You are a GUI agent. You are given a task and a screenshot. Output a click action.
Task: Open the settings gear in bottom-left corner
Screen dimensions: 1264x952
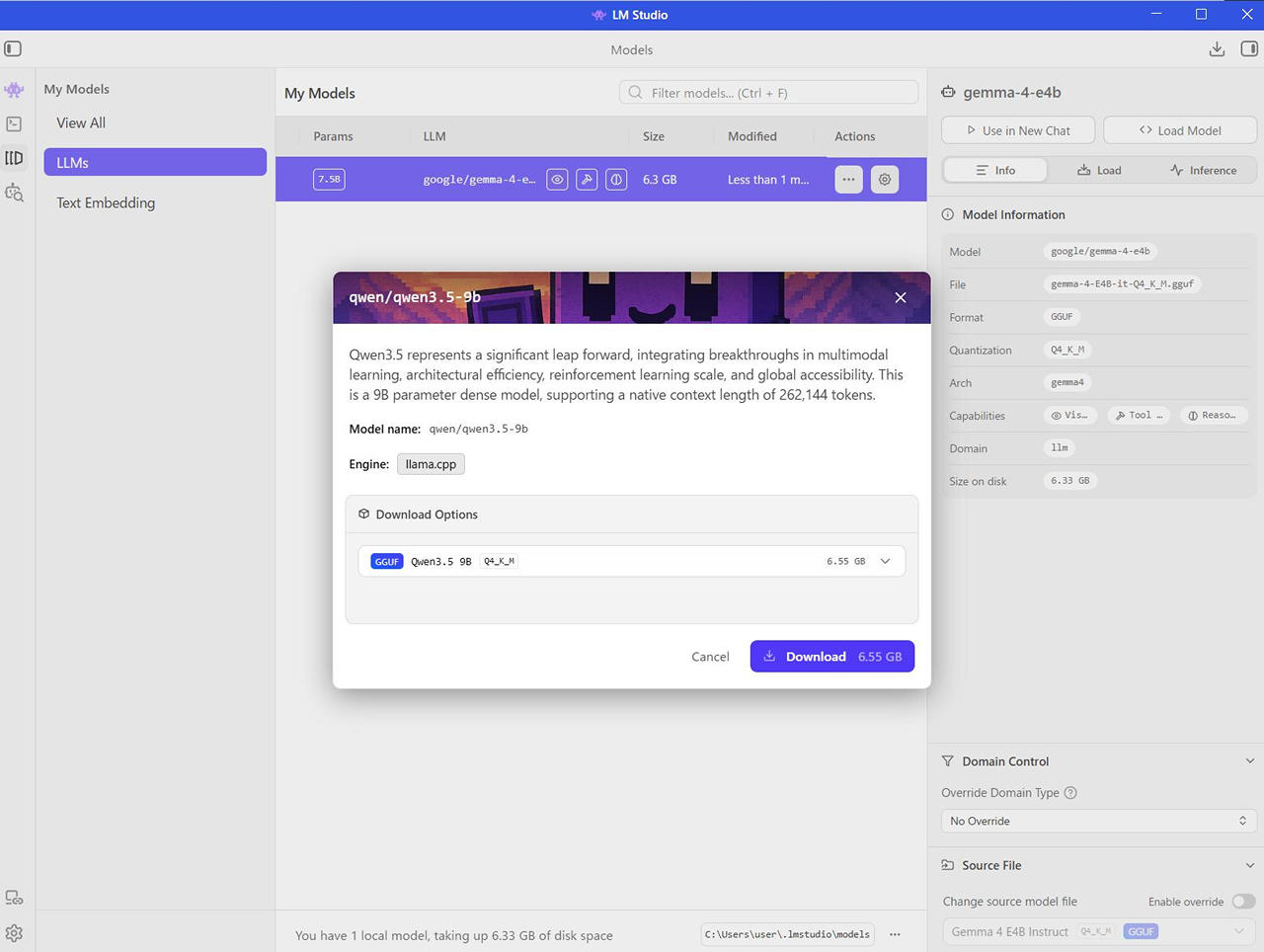point(14,933)
